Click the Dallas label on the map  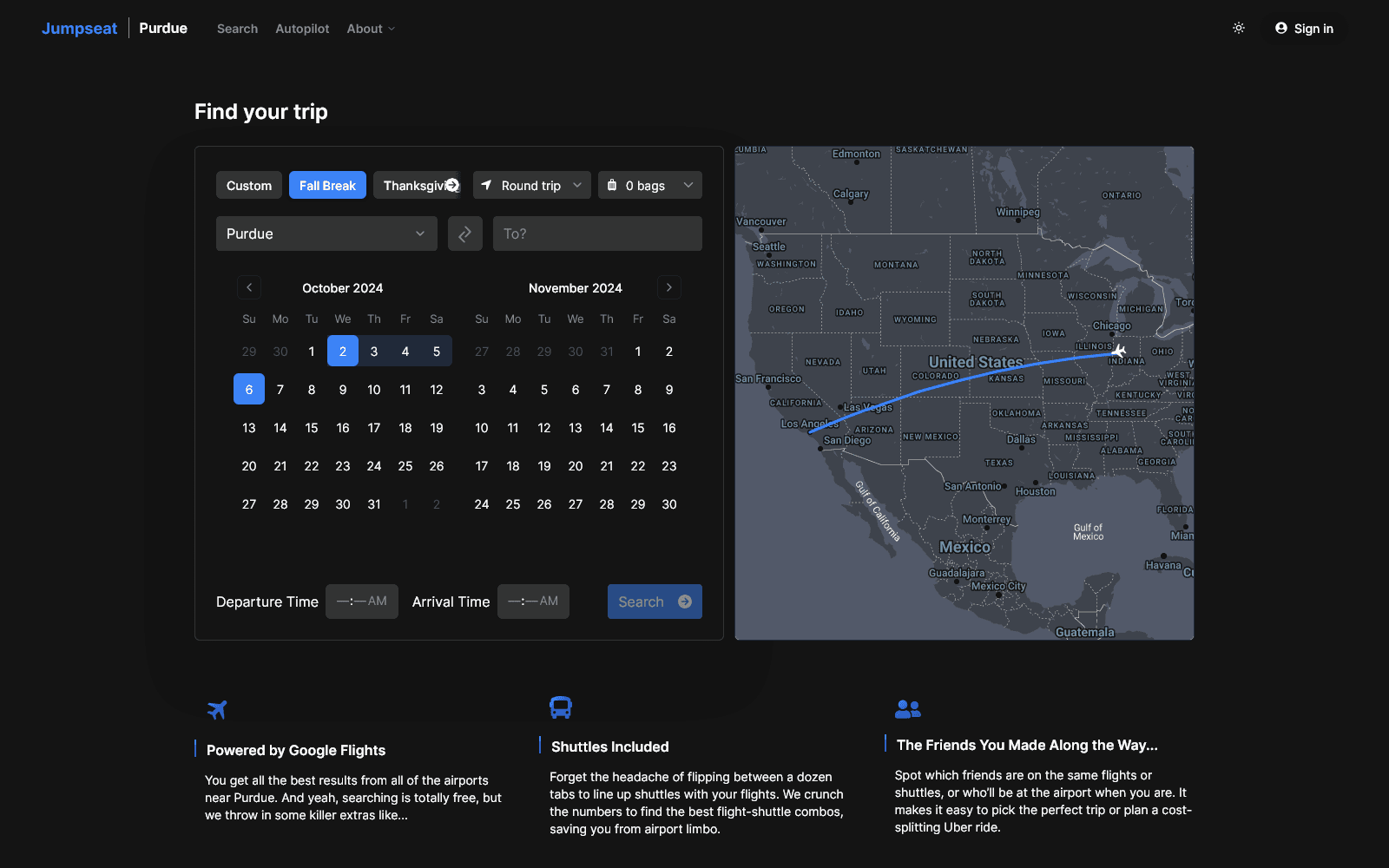pos(1021,439)
